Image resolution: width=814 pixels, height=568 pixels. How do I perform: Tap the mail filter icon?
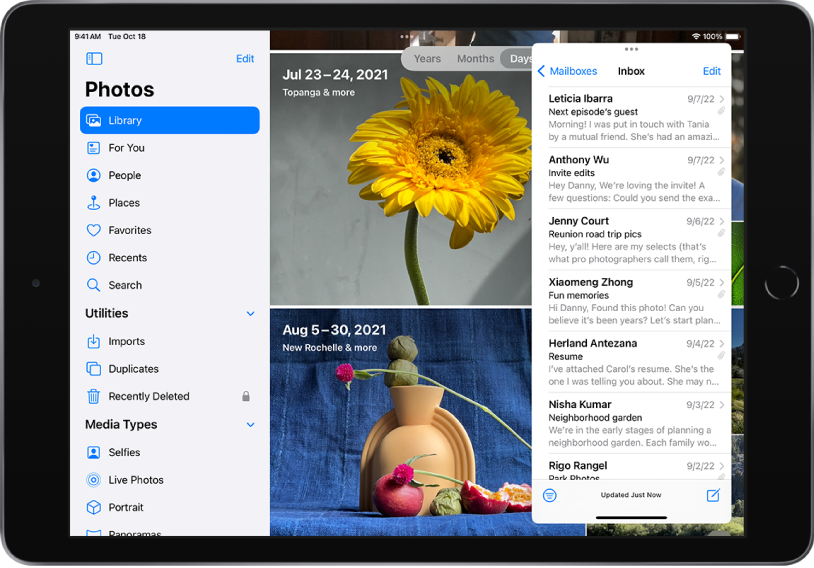click(549, 495)
